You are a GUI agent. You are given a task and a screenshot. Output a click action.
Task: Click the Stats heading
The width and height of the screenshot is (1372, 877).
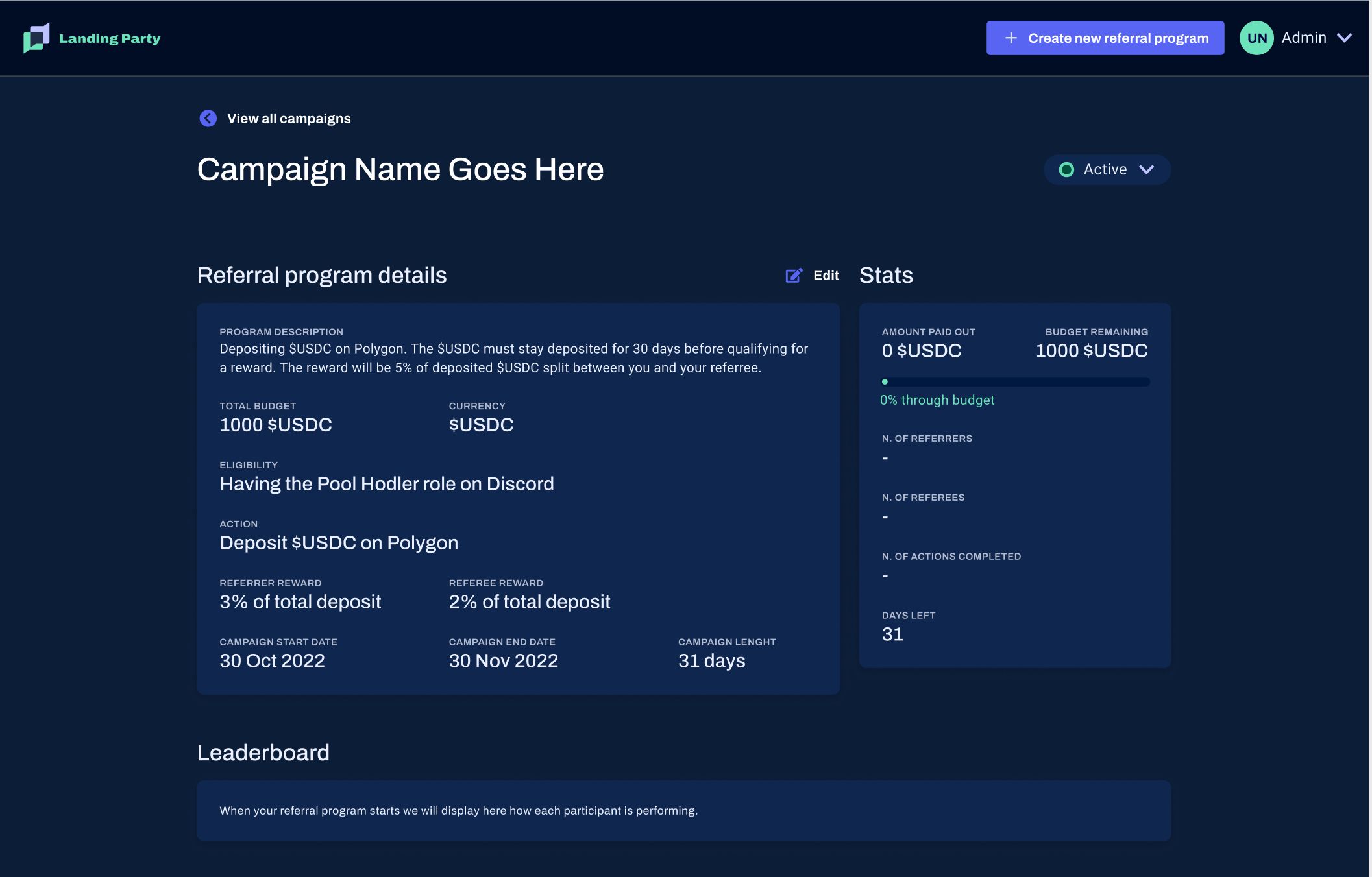click(x=886, y=275)
